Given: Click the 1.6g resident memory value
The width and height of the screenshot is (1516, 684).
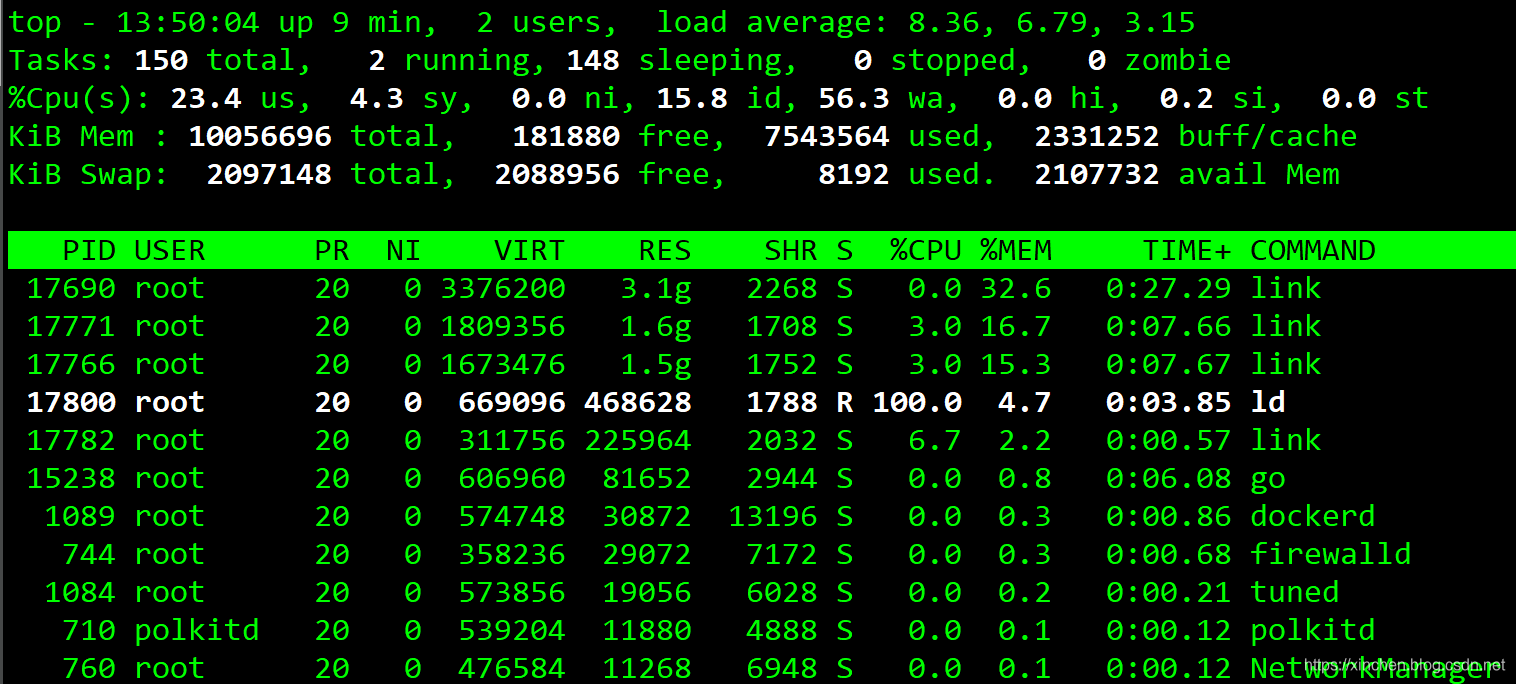Looking at the screenshot, I should point(656,328).
